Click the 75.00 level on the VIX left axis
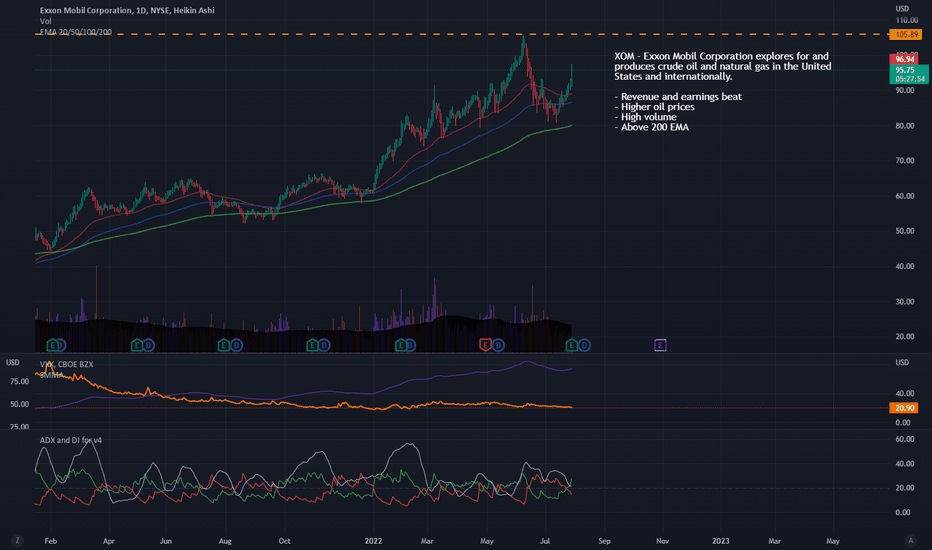The width and height of the screenshot is (932, 550). click(x=20, y=382)
